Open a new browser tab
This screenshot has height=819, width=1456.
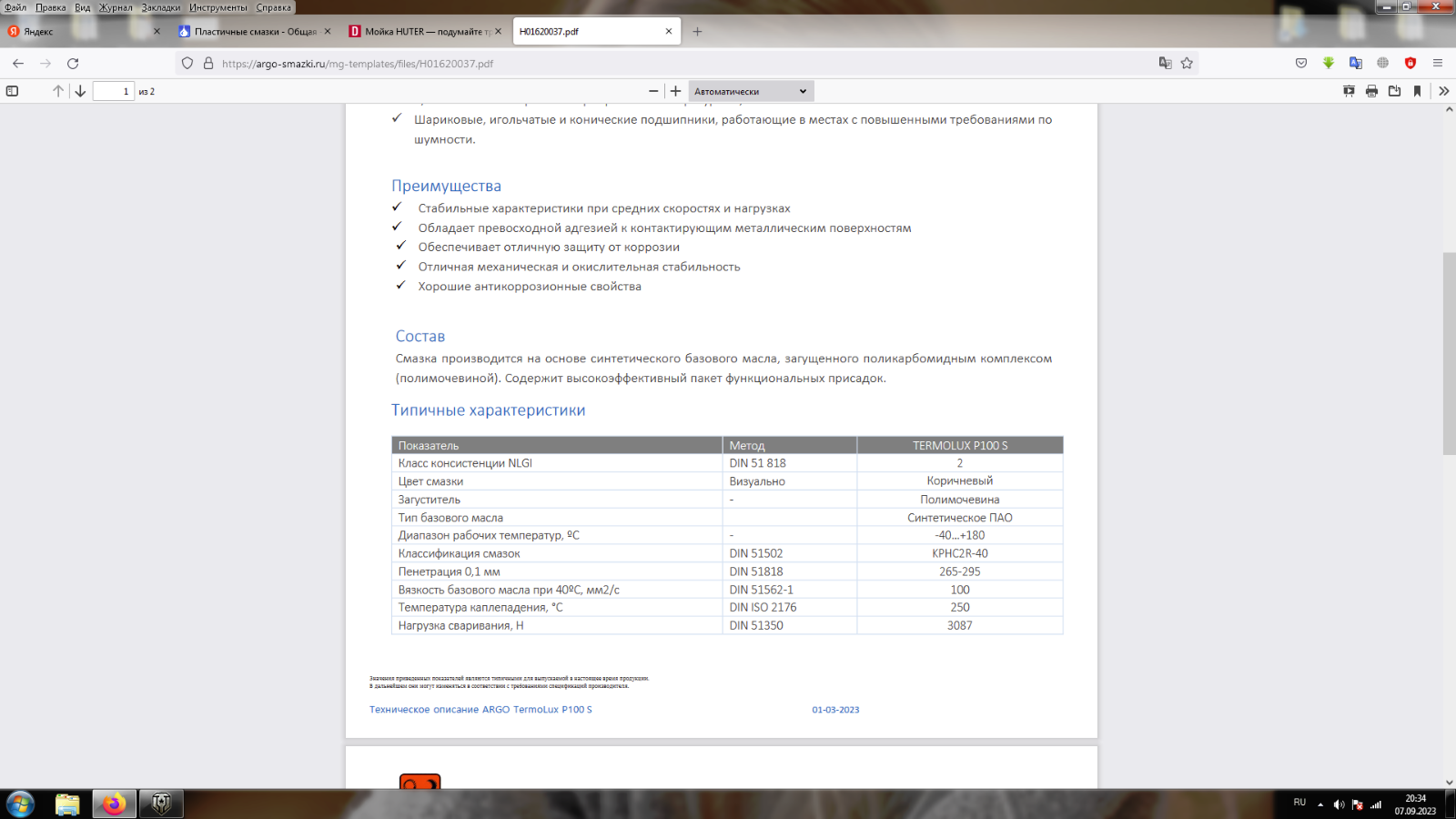coord(697,31)
